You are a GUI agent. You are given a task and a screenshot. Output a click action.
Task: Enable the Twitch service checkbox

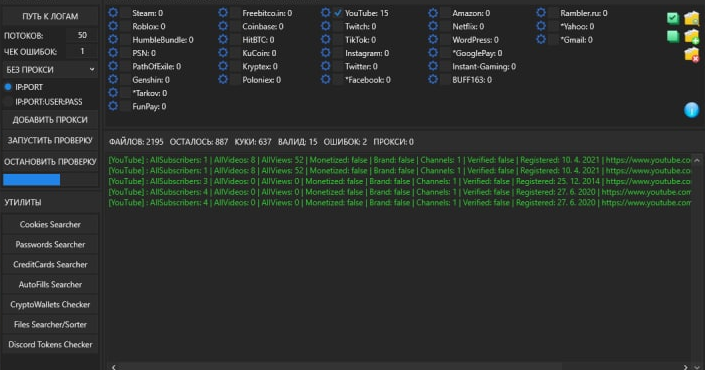point(338,26)
